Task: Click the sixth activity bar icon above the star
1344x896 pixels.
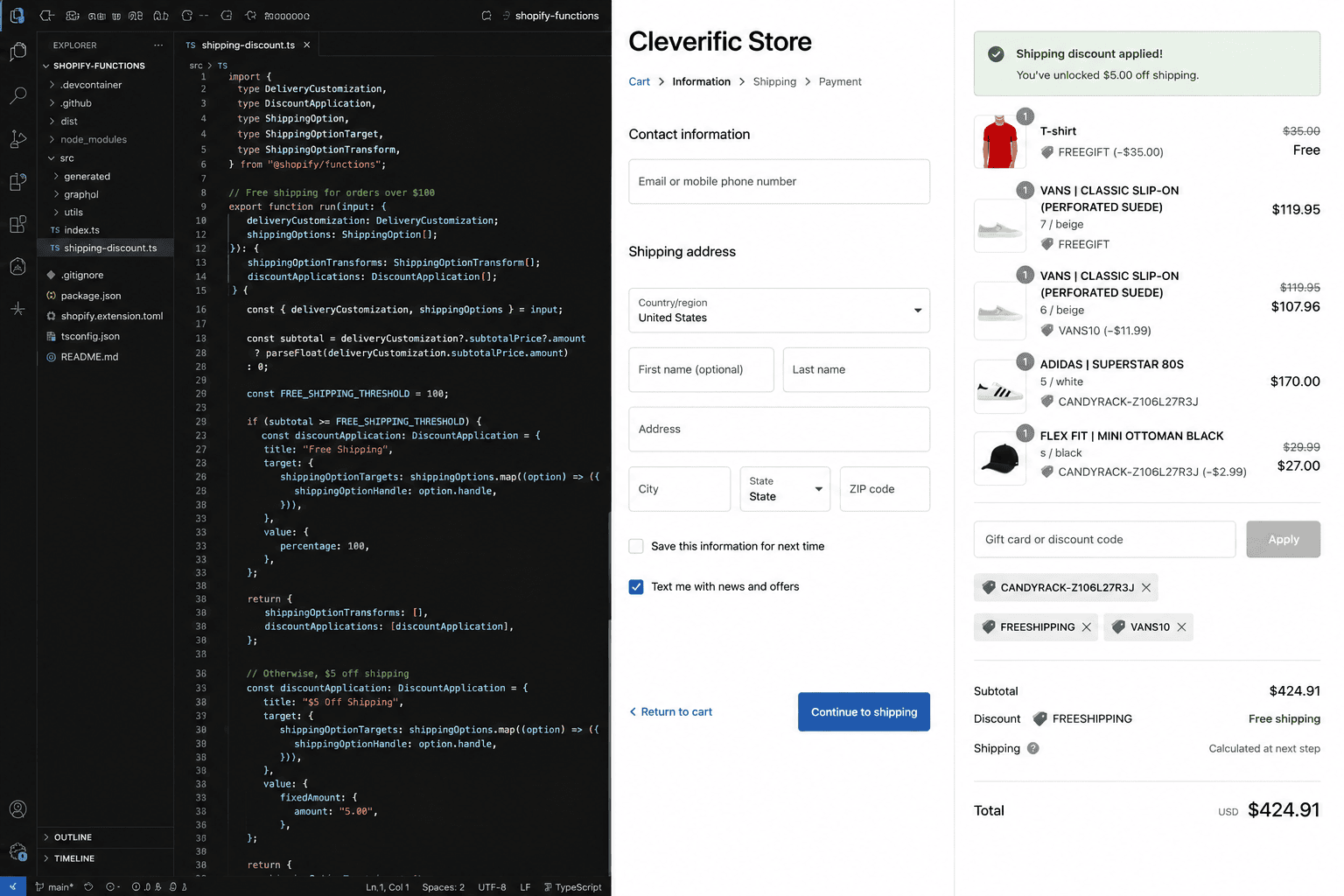Action: (x=17, y=266)
